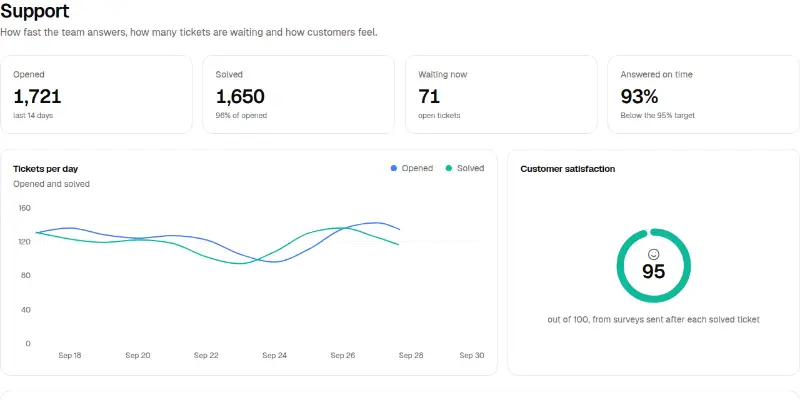Image resolution: width=800 pixels, height=400 pixels.
Task: Click the 0 y-axis label
Action: click(x=28, y=343)
